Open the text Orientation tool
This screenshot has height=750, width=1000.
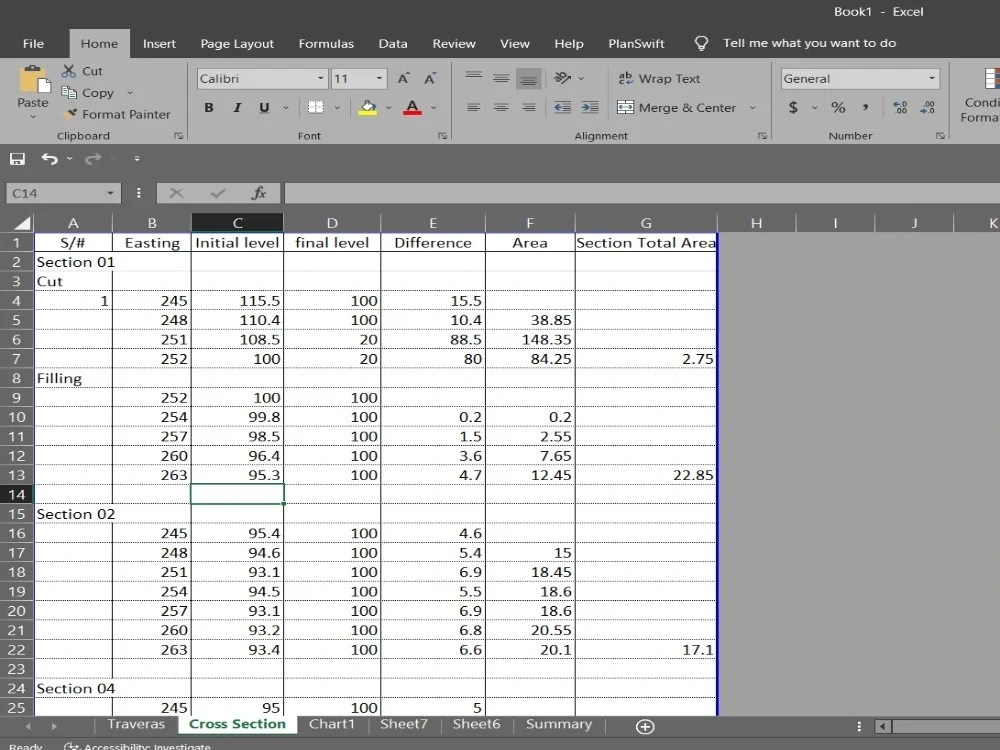562,78
